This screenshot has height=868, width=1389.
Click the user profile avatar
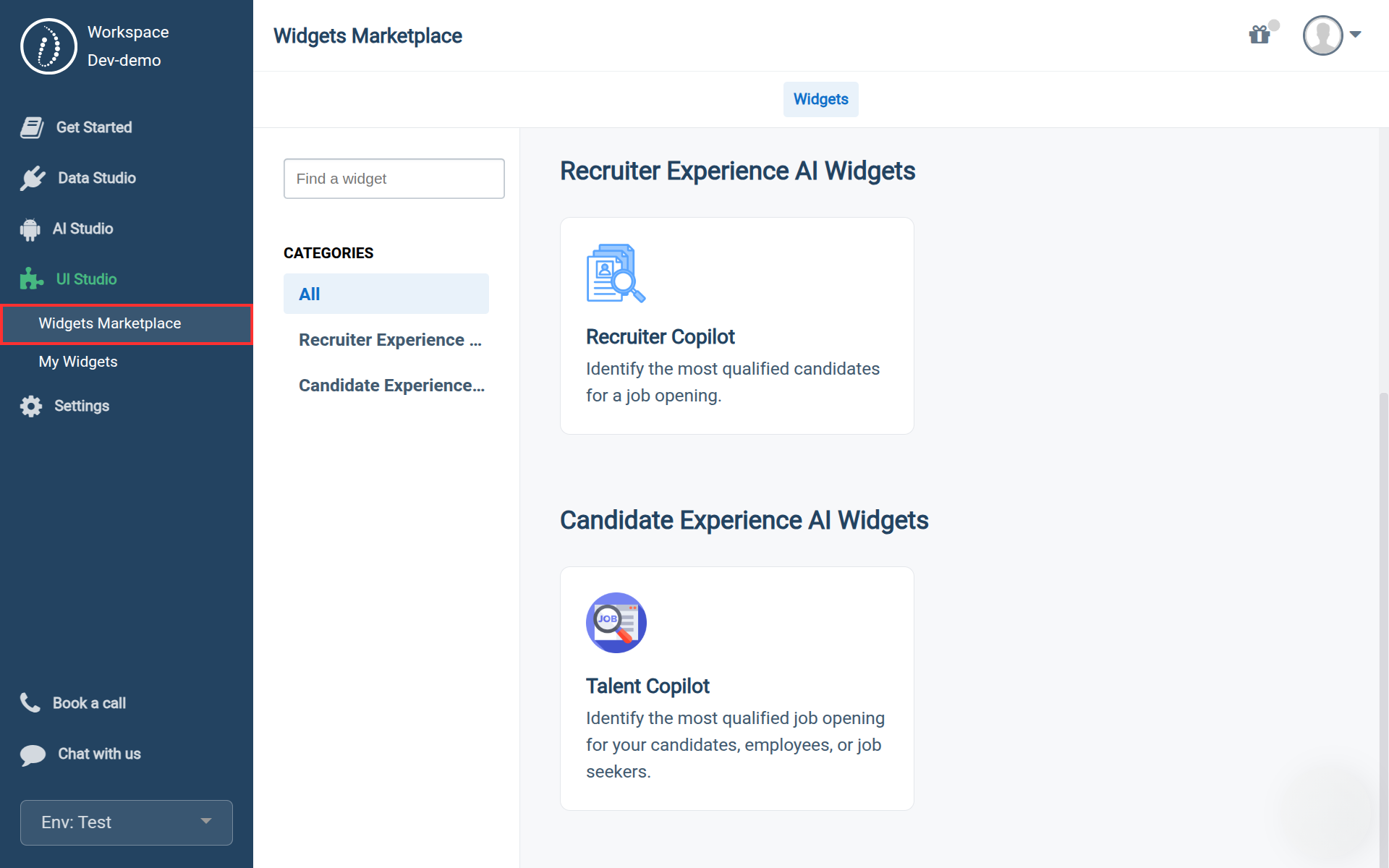(x=1322, y=35)
